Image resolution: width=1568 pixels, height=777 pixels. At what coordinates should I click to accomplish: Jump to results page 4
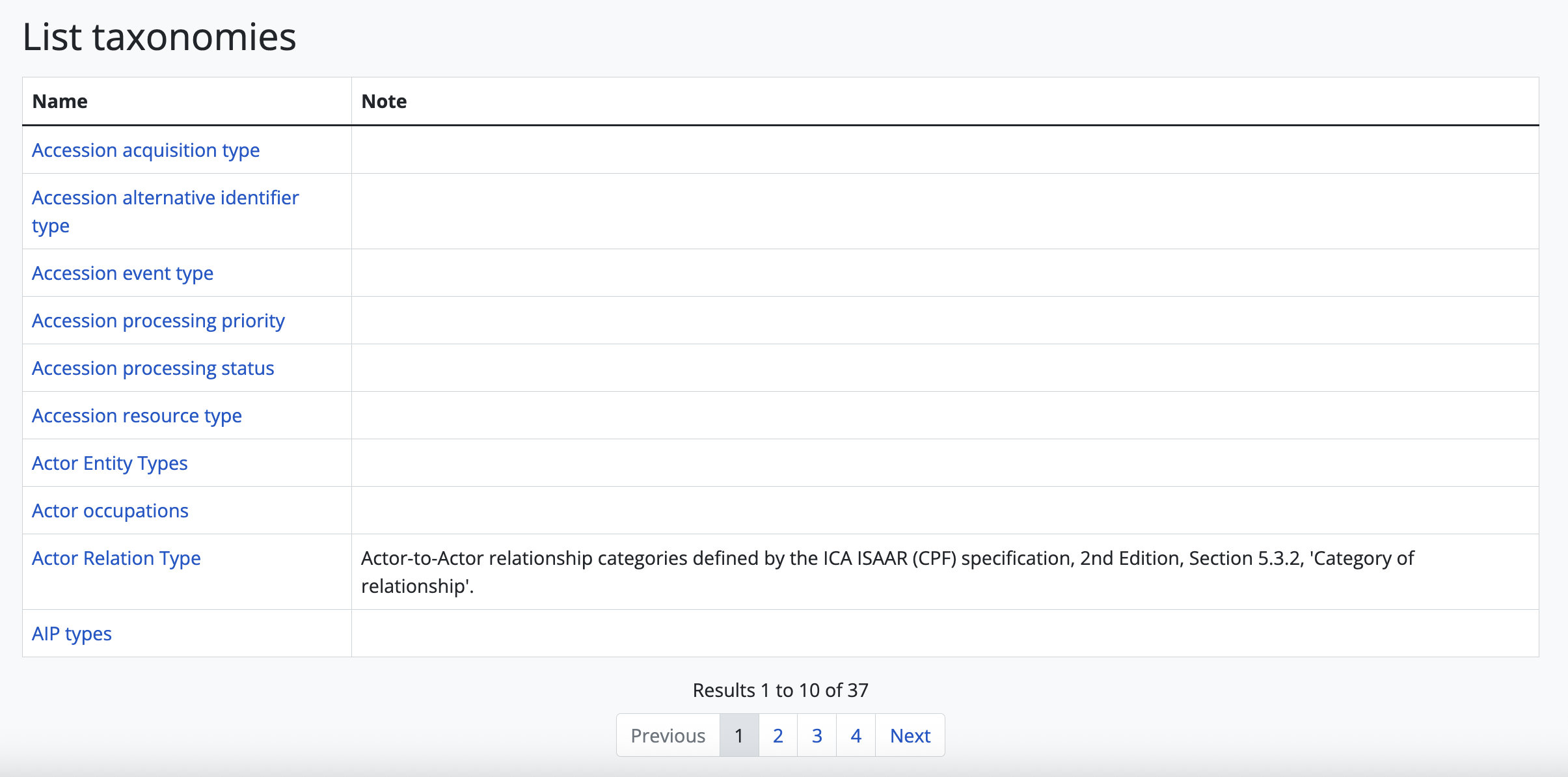856,735
